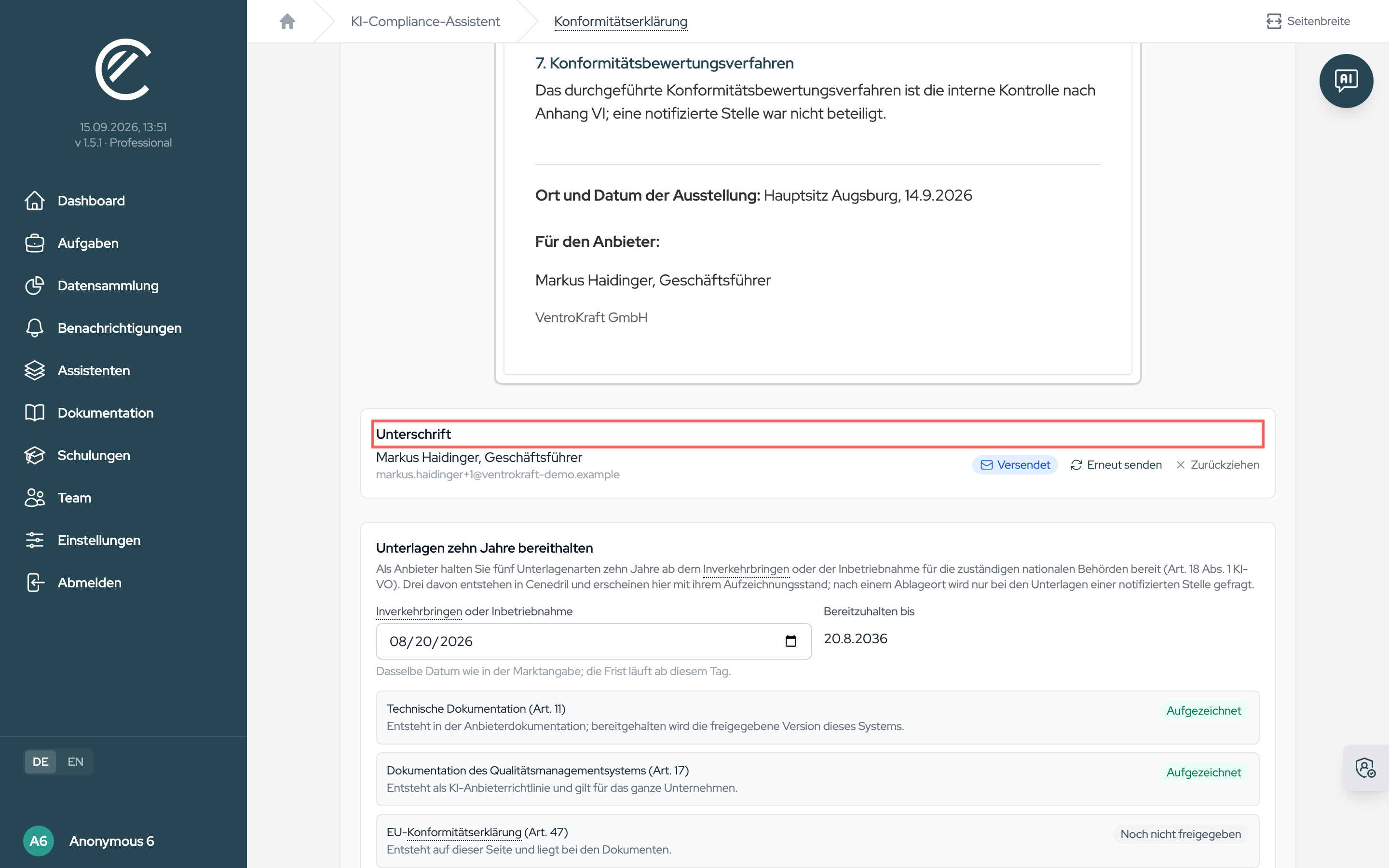Click Konformitätserklärung breadcrumb
This screenshot has width=1389, height=868.
point(620,21)
